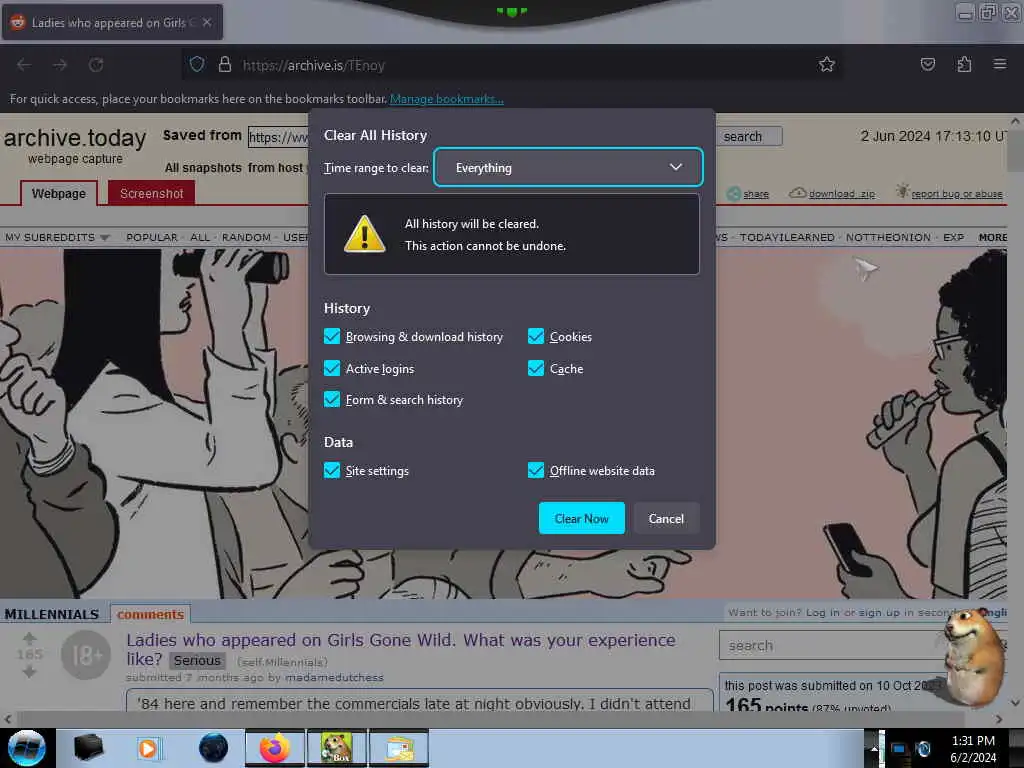Click MORE in the subreddit bar

(x=993, y=237)
